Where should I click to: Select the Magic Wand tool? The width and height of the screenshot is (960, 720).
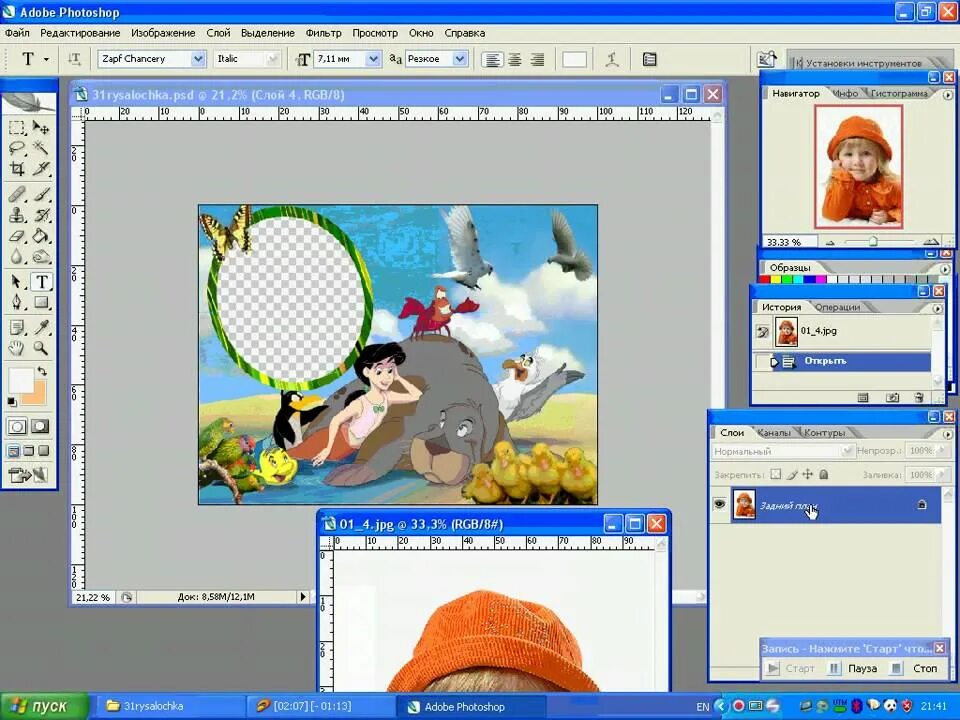[40, 148]
